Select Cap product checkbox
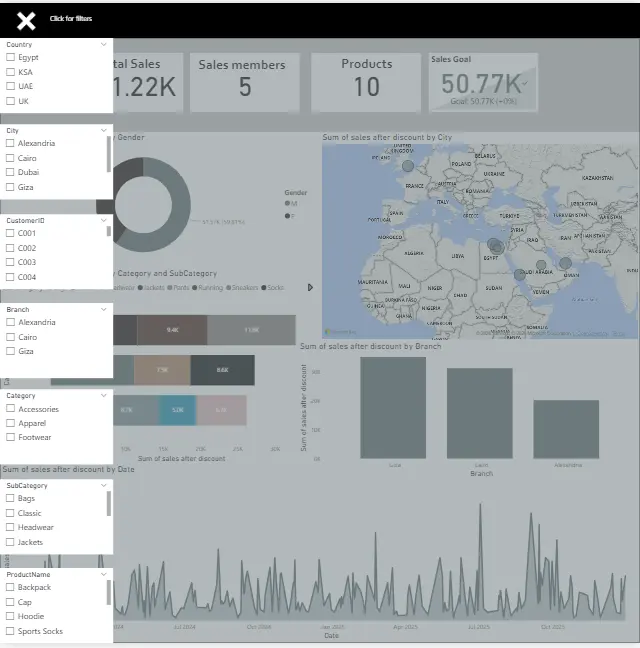The height and width of the screenshot is (648, 640). pos(10,602)
